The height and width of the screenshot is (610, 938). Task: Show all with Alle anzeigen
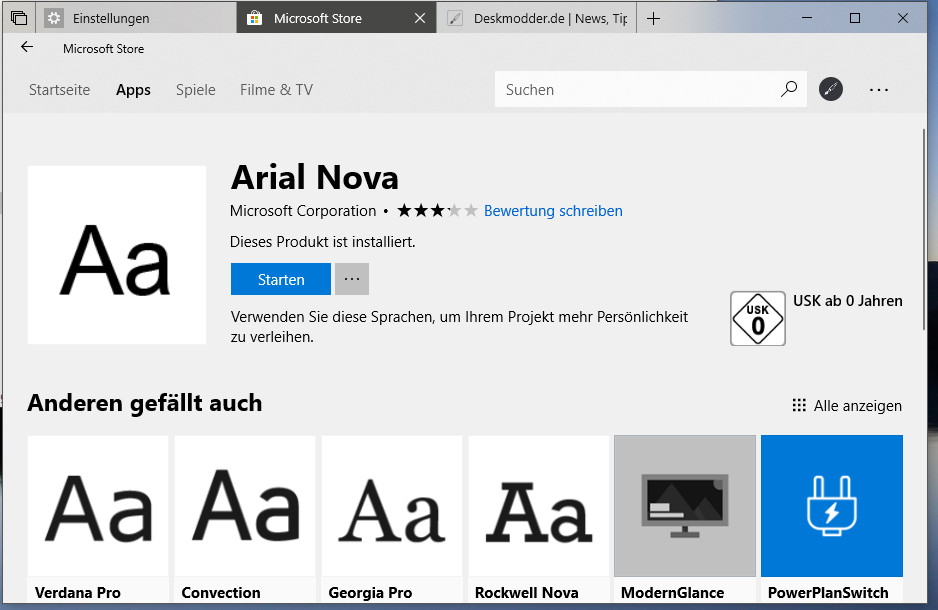[847, 405]
